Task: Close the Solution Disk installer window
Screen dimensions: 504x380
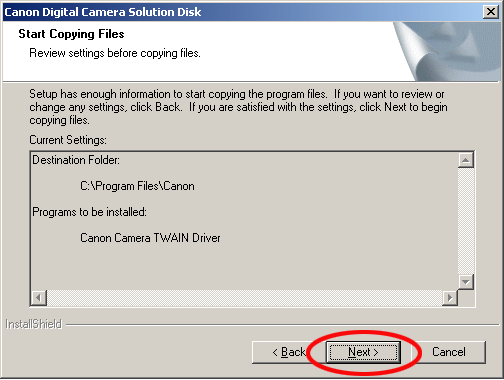Action: (491, 12)
